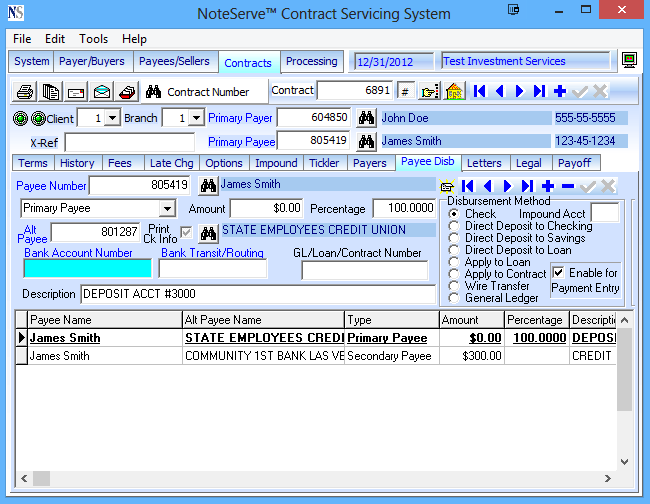Expand the Branch dropdown
This screenshot has height=504, width=650.
(x=196, y=118)
